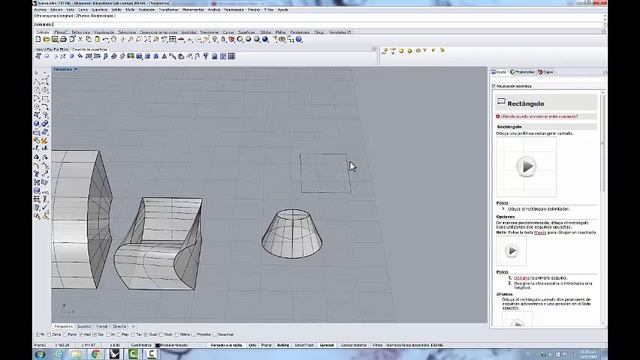The image size is (640, 360).
Task: Click the blue sphere render icon
Action: [265, 39]
